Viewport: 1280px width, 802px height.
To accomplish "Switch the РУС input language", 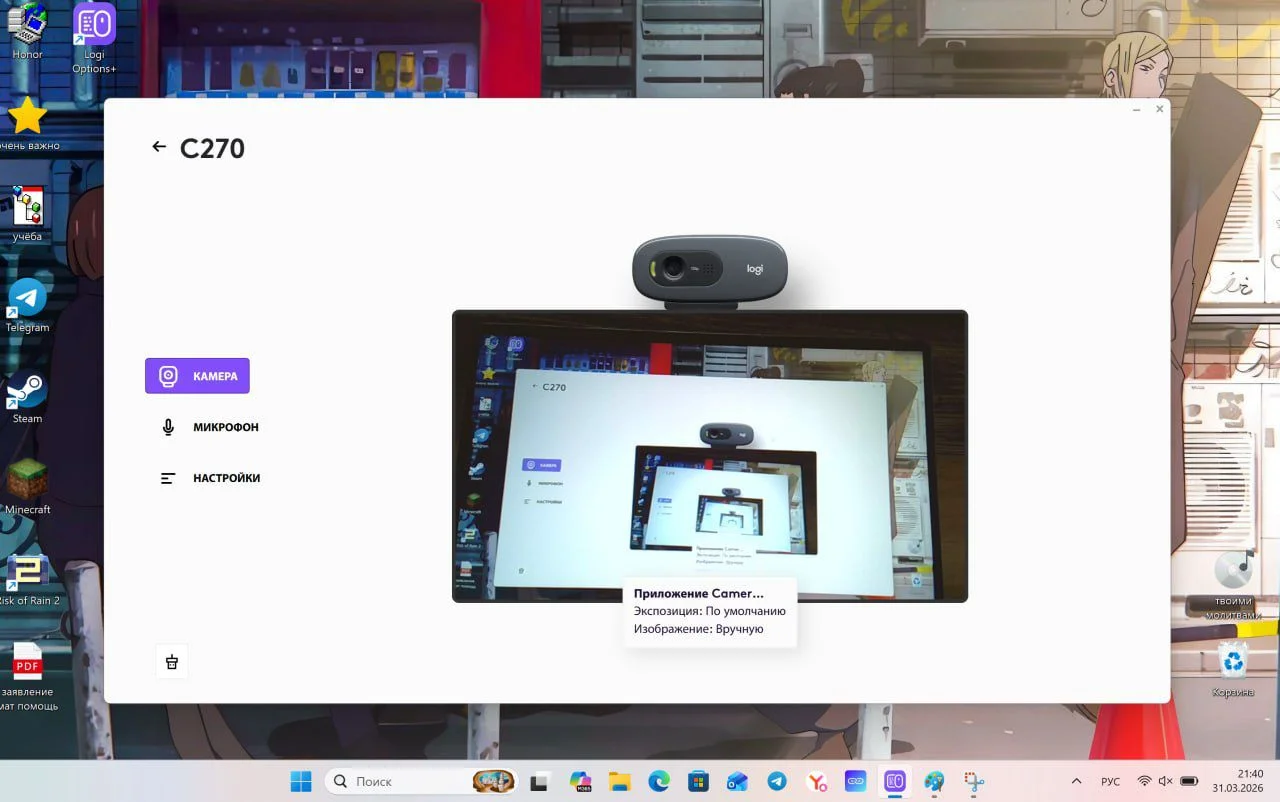I will 1110,781.
